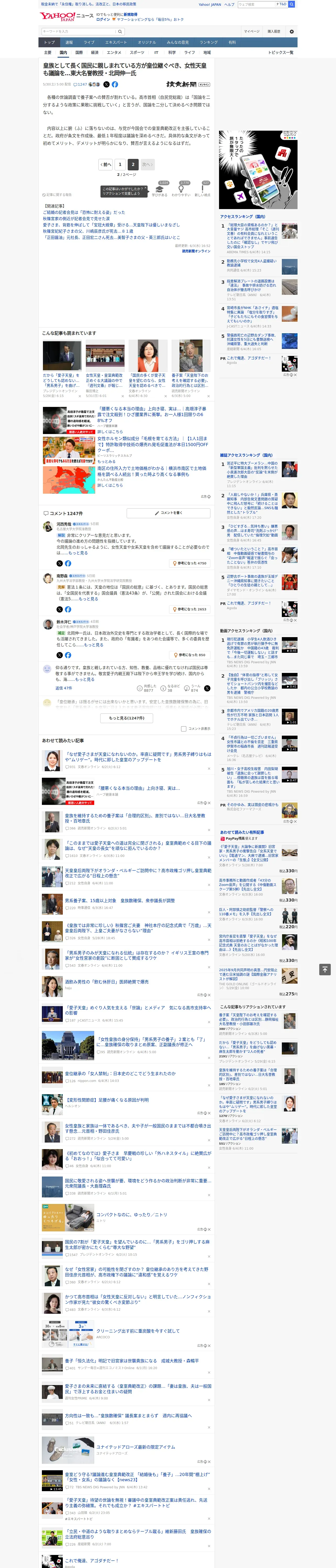Select the エキスパート tab

pyautogui.click(x=116, y=43)
